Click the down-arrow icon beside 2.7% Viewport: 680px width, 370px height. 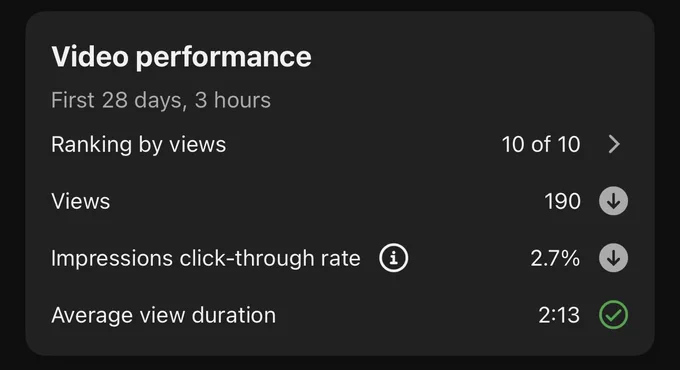tap(613, 258)
